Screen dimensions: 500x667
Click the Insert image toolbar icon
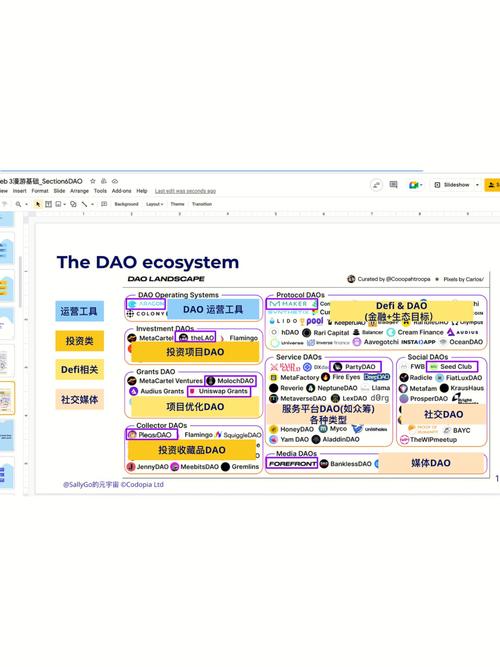pos(58,204)
